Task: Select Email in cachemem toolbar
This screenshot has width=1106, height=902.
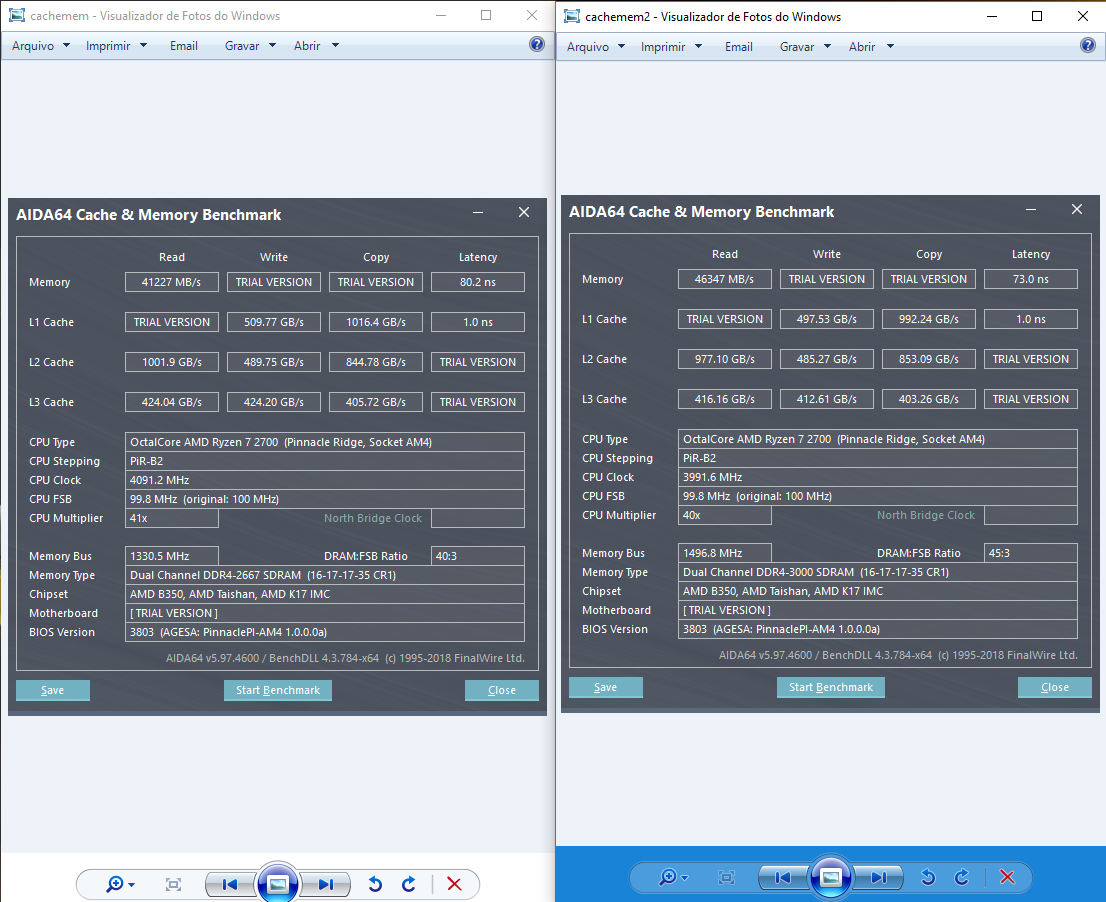Action: tap(183, 46)
